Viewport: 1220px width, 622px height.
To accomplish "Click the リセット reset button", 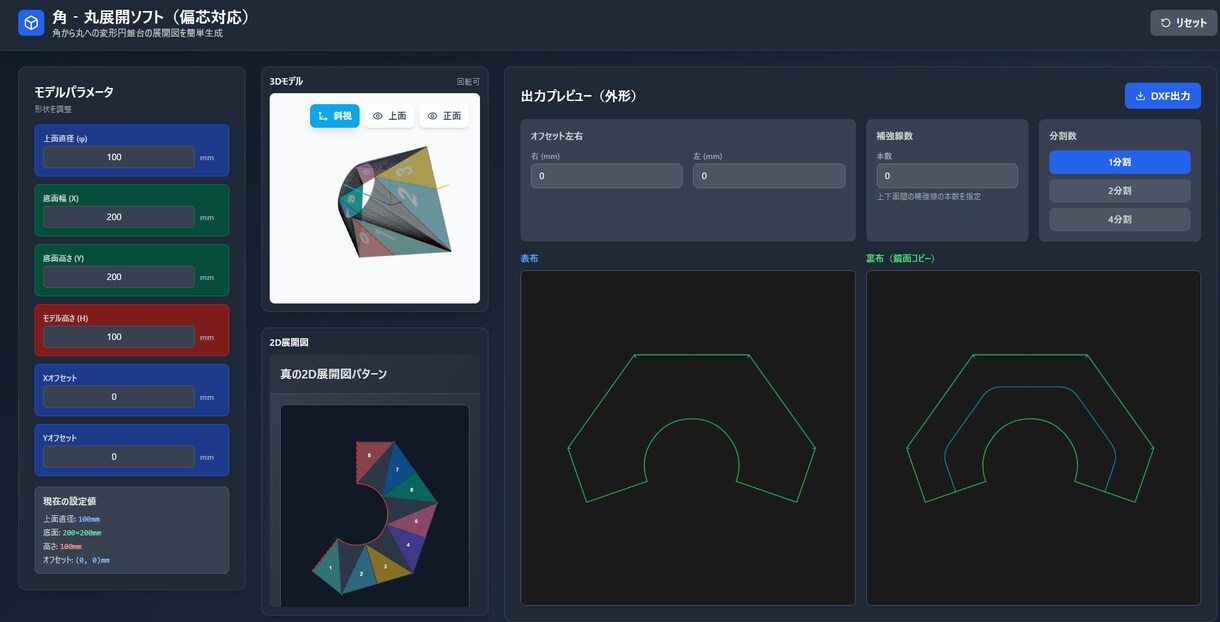I will tap(1183, 23).
